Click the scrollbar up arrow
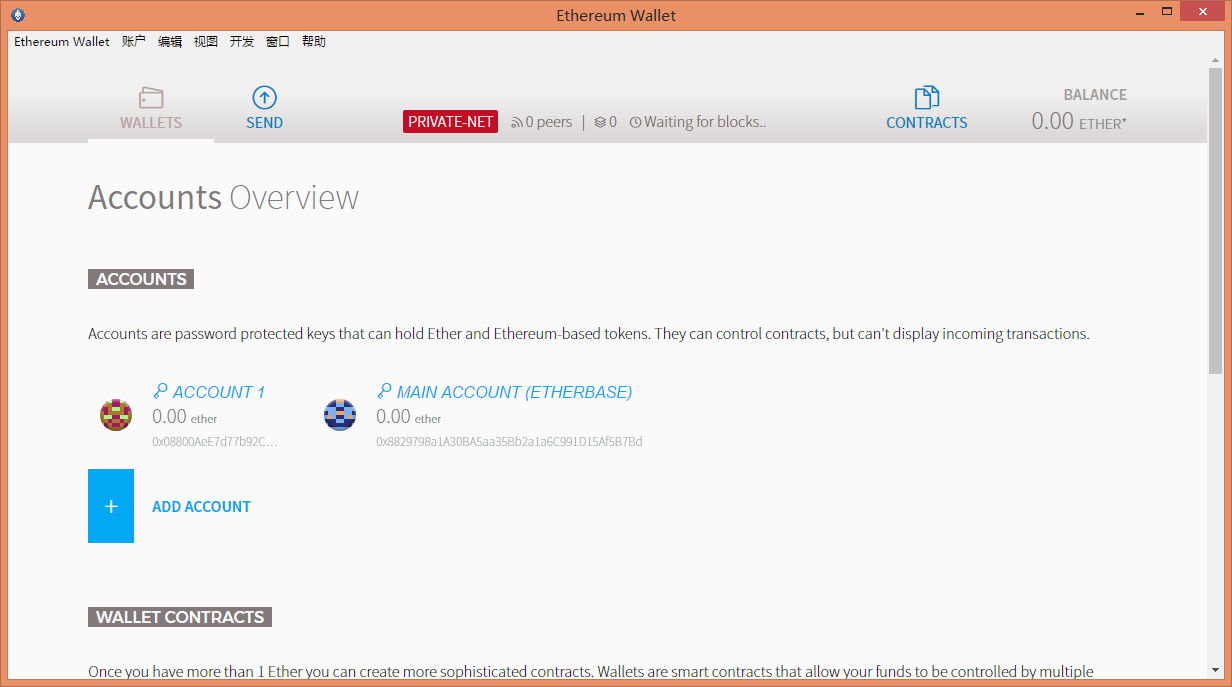This screenshot has height=687, width=1232. click(x=1215, y=60)
